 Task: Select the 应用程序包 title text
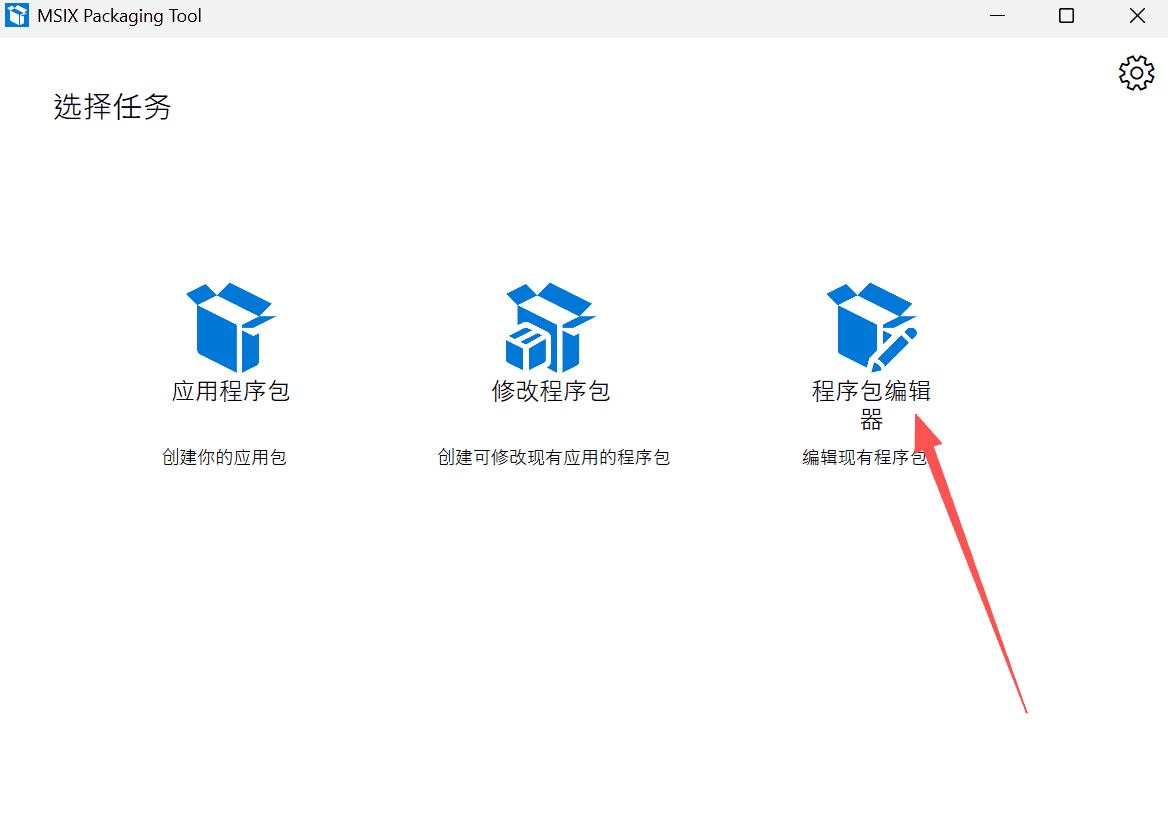231,391
